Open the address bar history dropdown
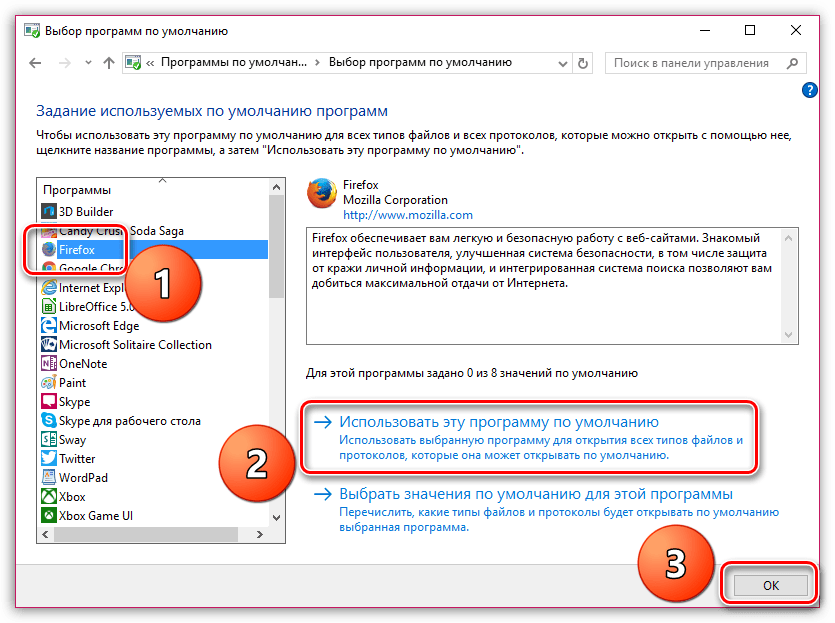 pyautogui.click(x=562, y=63)
